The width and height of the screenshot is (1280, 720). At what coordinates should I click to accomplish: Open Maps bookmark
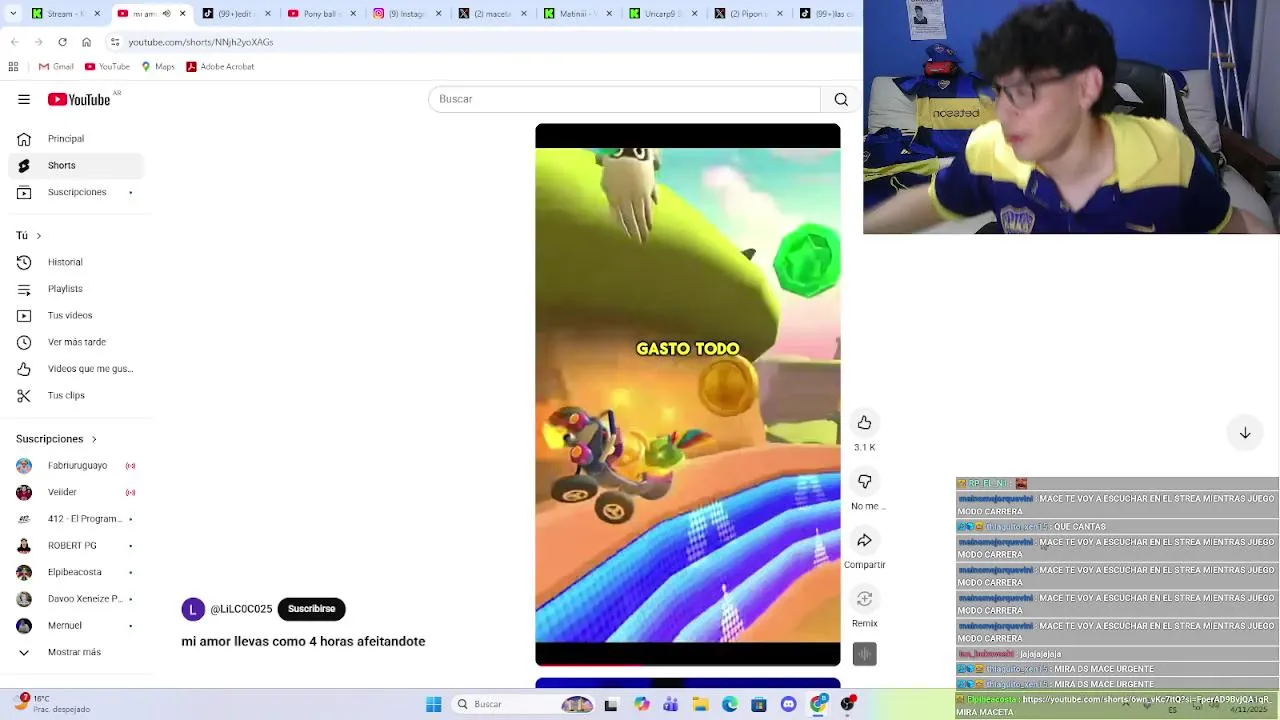click(158, 67)
